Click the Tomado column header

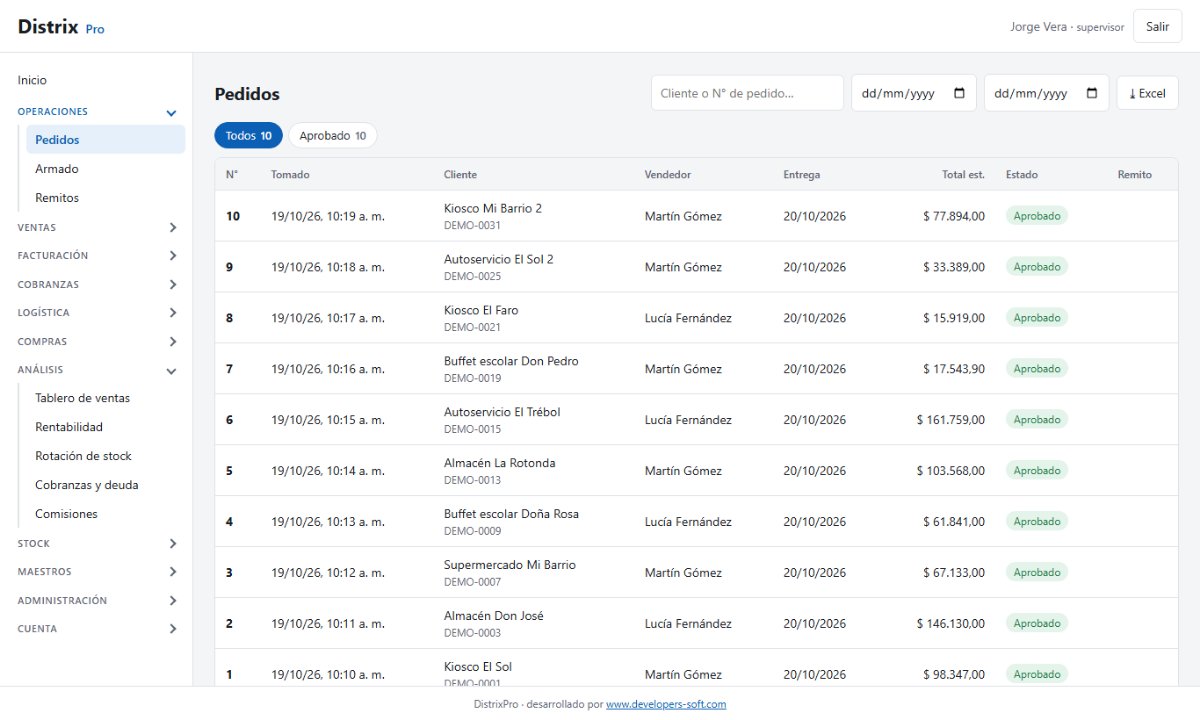coord(290,174)
